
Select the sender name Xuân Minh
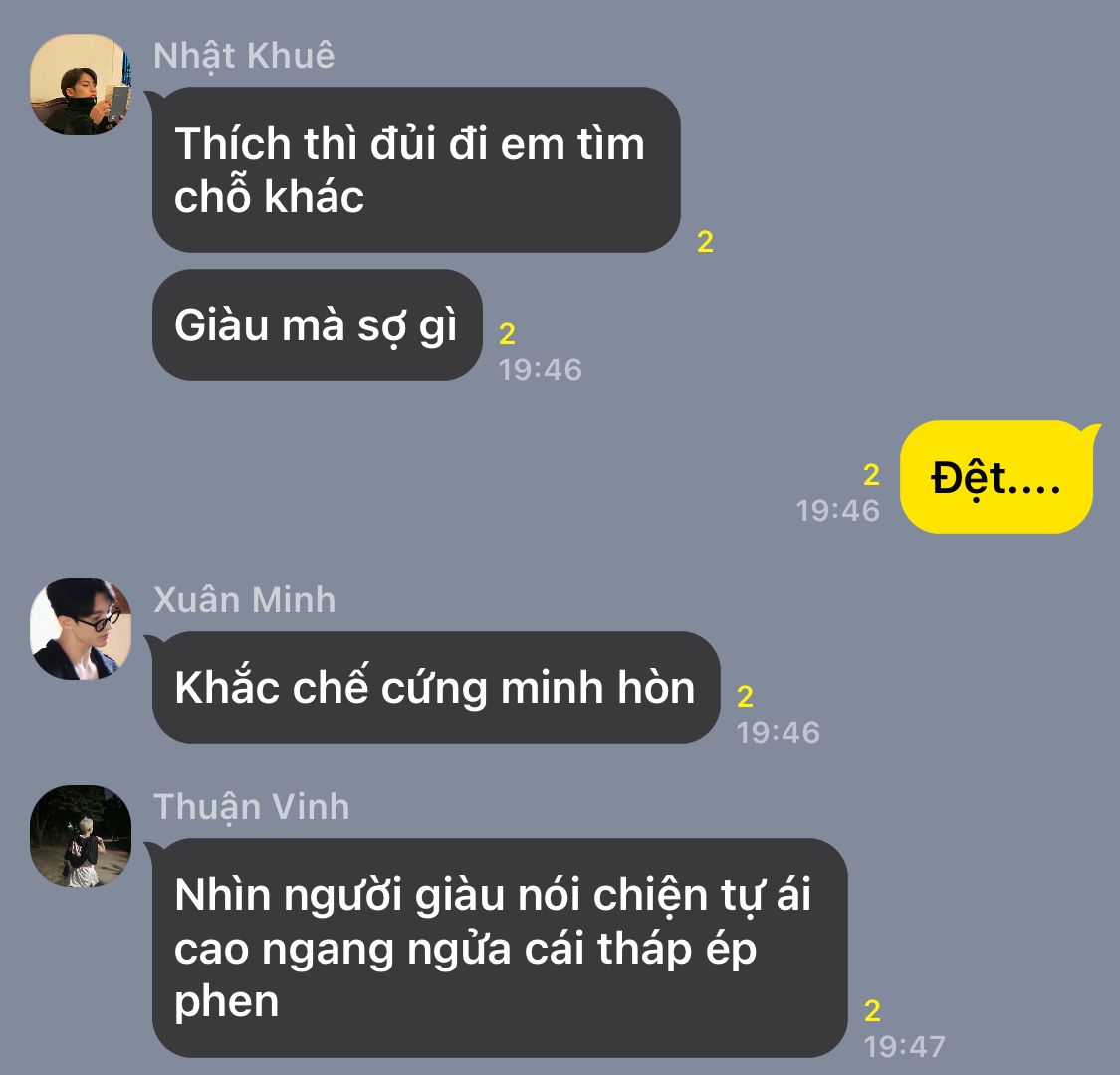244,600
